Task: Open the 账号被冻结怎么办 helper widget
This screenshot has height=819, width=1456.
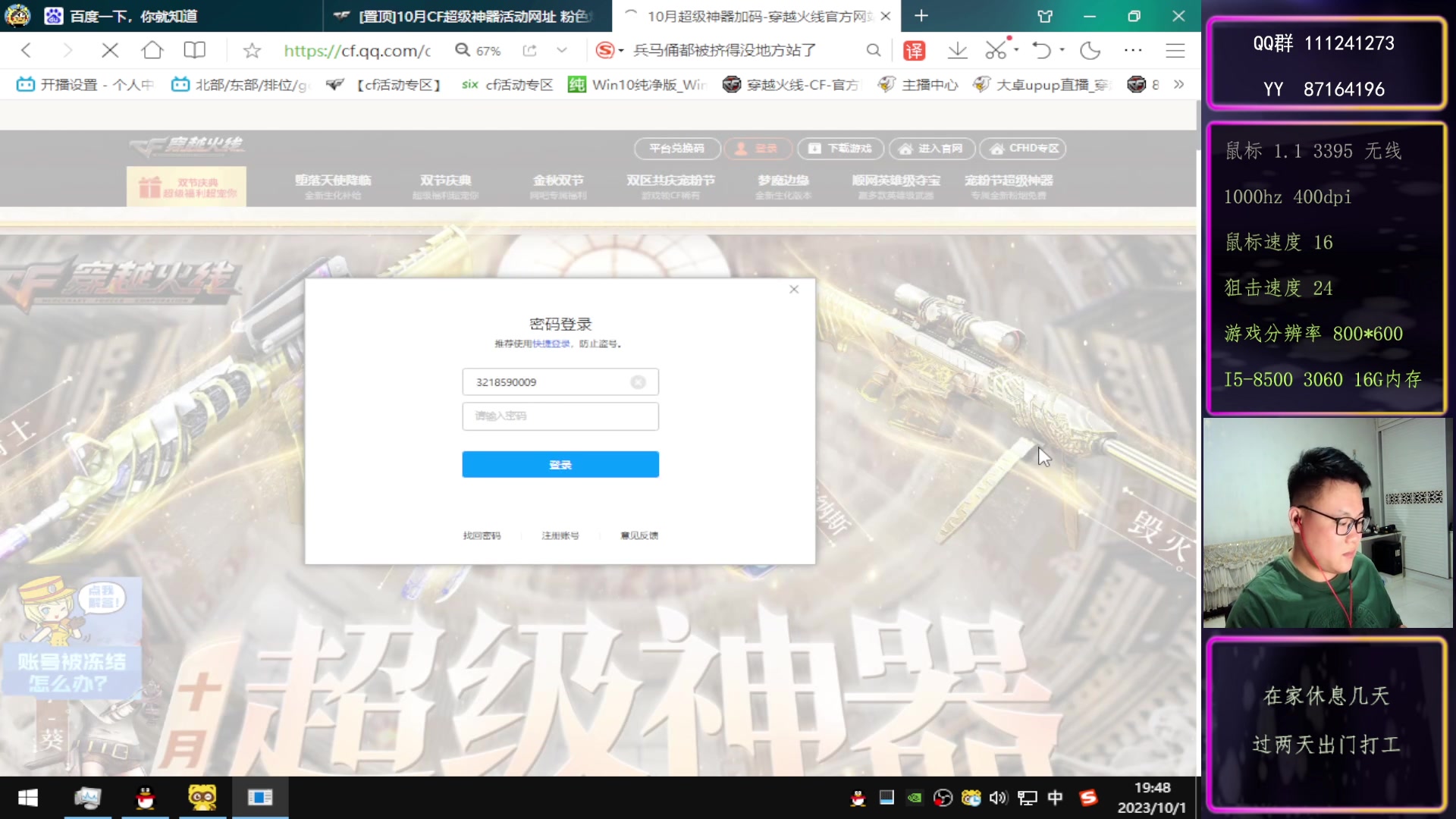Action: point(72,637)
